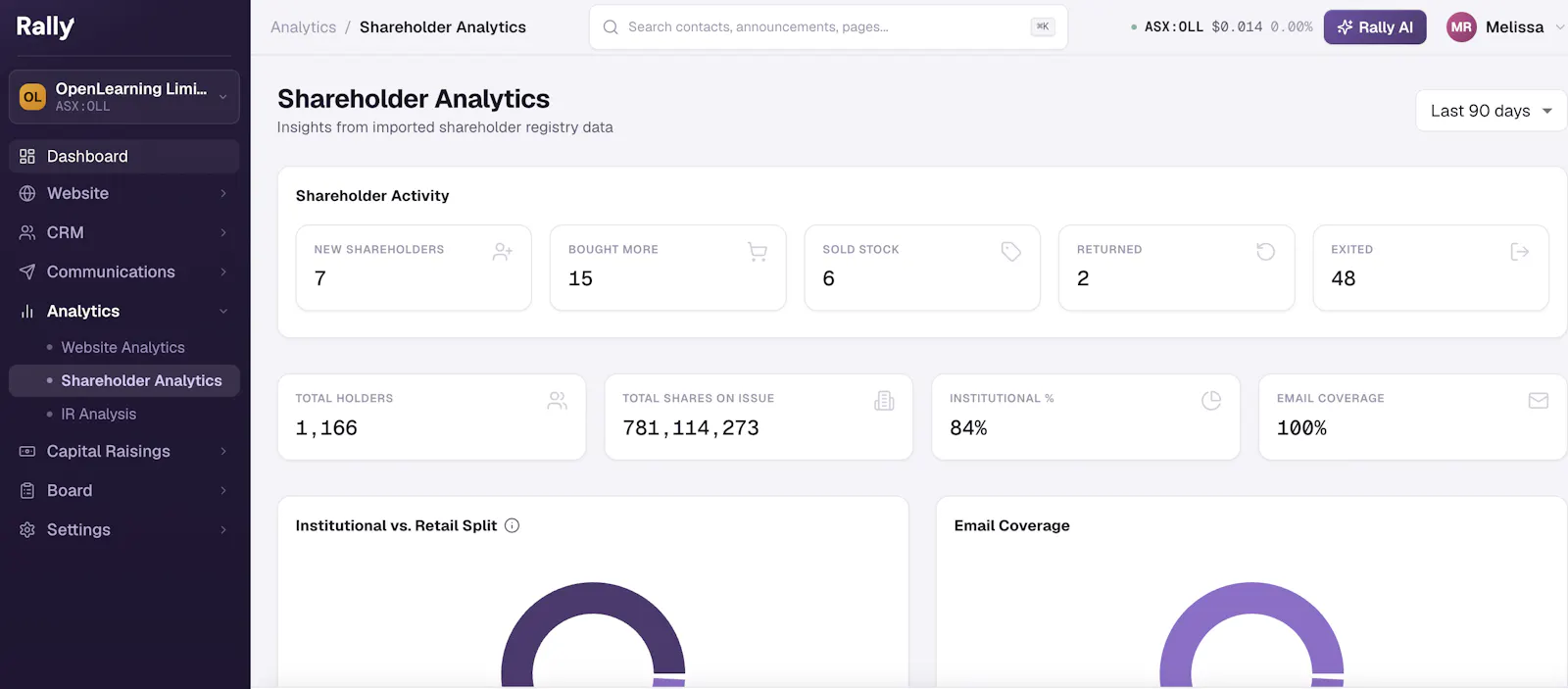Go to Dashboard in sidebar

tap(123, 156)
